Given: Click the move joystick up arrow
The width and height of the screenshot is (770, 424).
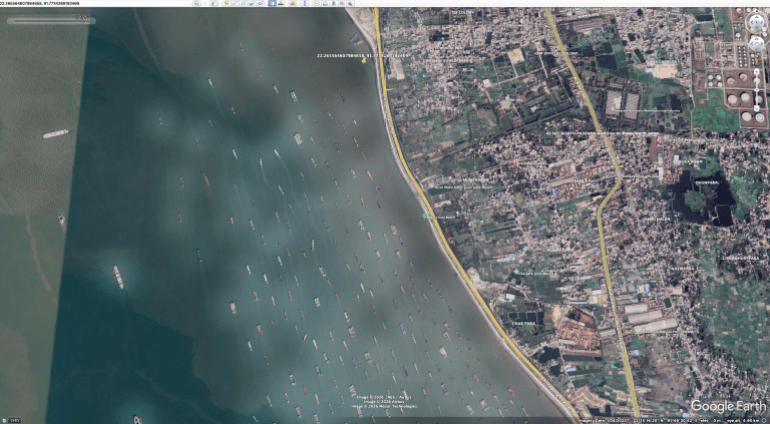Looking at the screenshot, I should point(757,39).
